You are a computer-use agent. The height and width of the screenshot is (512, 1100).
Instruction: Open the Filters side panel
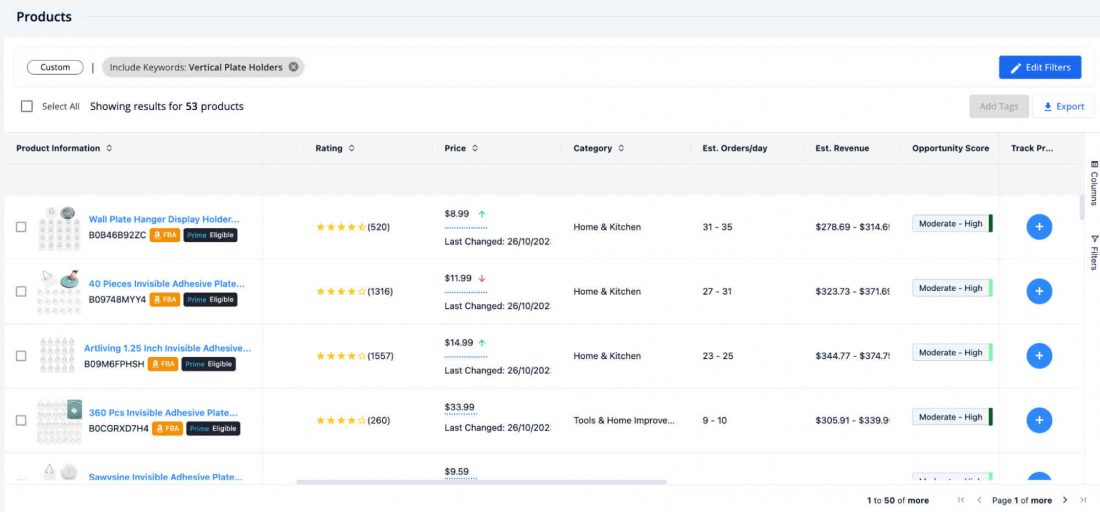click(x=1093, y=252)
